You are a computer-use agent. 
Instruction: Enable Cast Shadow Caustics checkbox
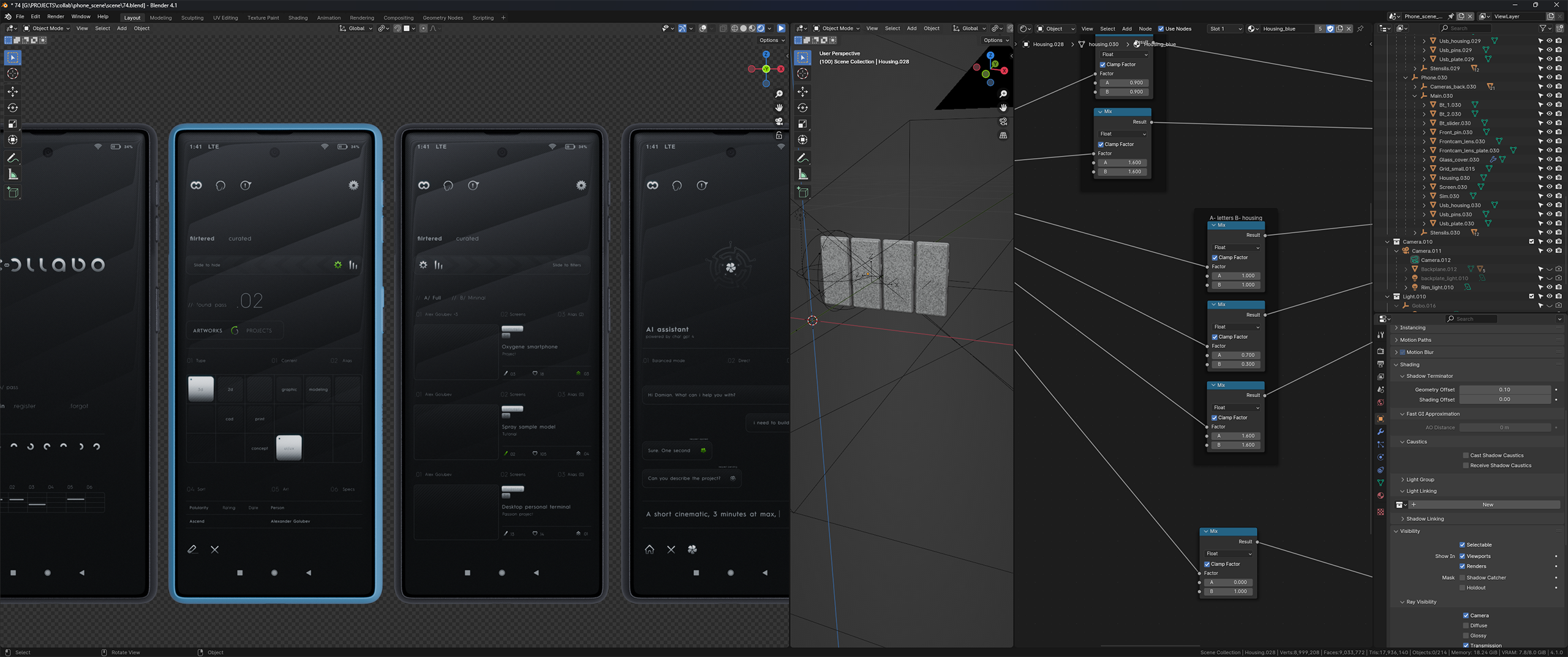click(1466, 455)
